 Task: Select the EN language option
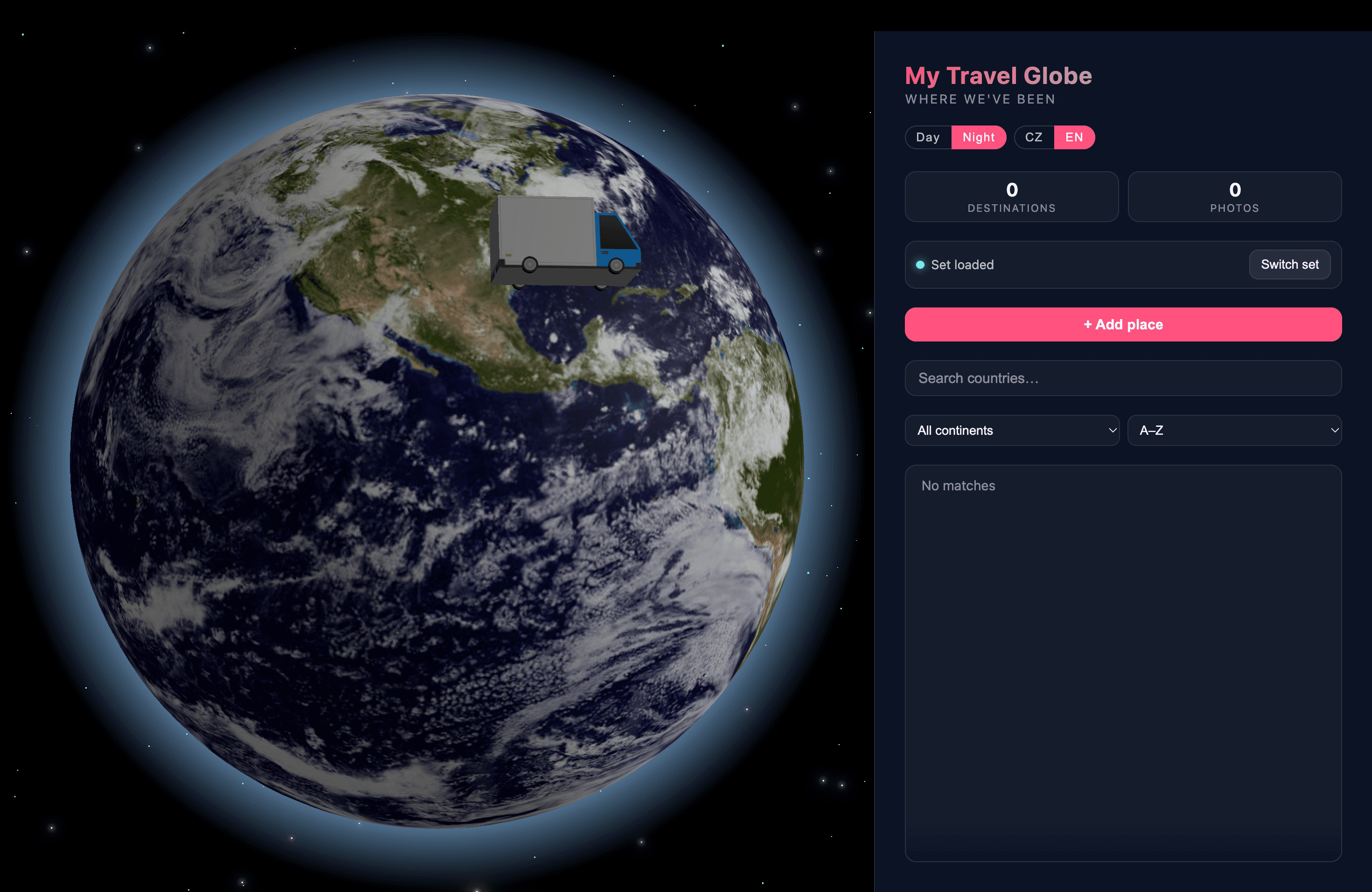click(x=1074, y=137)
